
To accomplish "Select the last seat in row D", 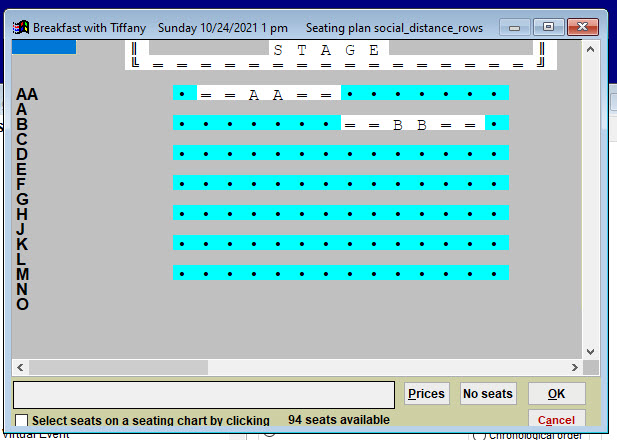I will tap(494, 153).
